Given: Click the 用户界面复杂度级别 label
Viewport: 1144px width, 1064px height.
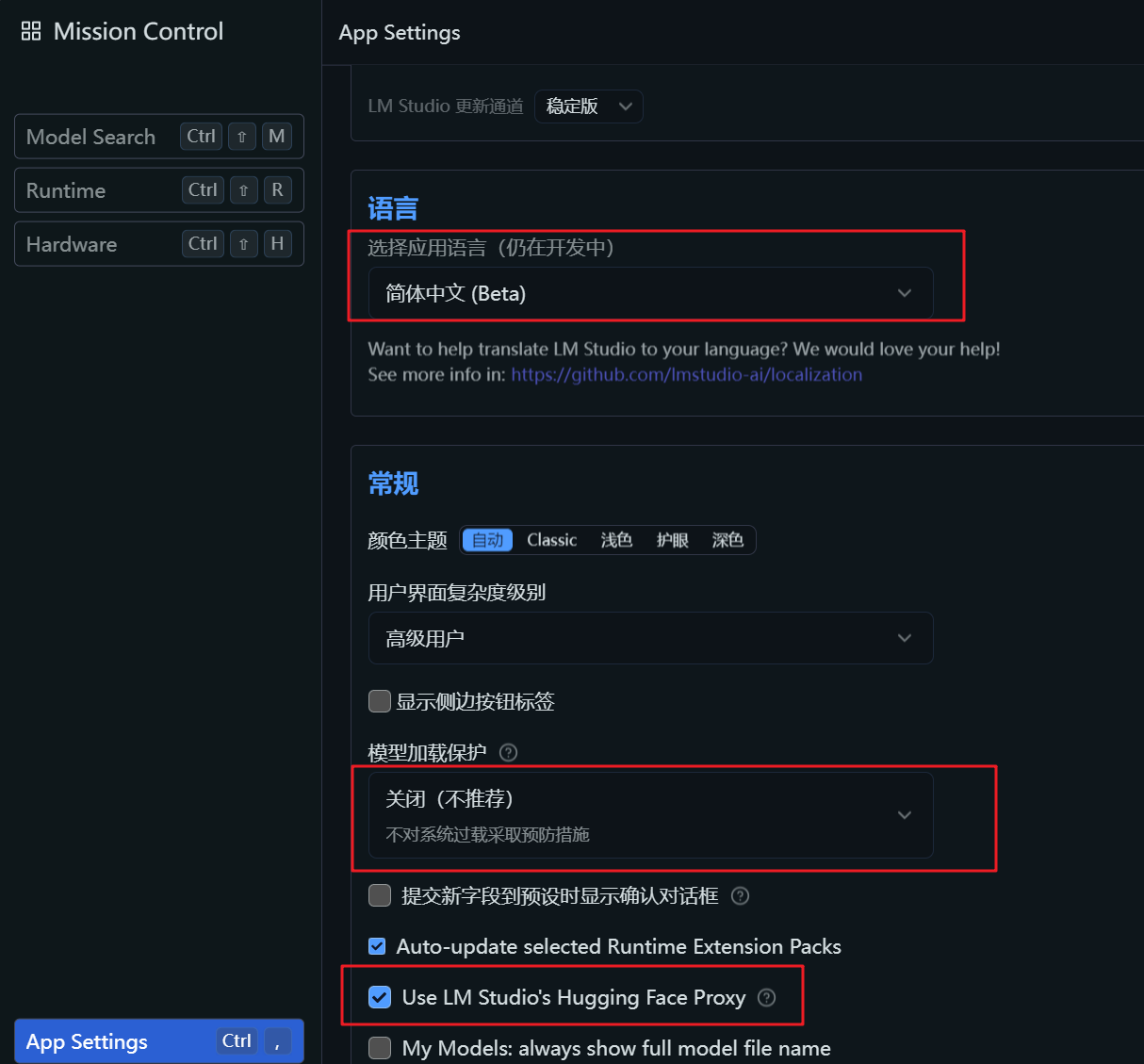Looking at the screenshot, I should pos(457,592).
